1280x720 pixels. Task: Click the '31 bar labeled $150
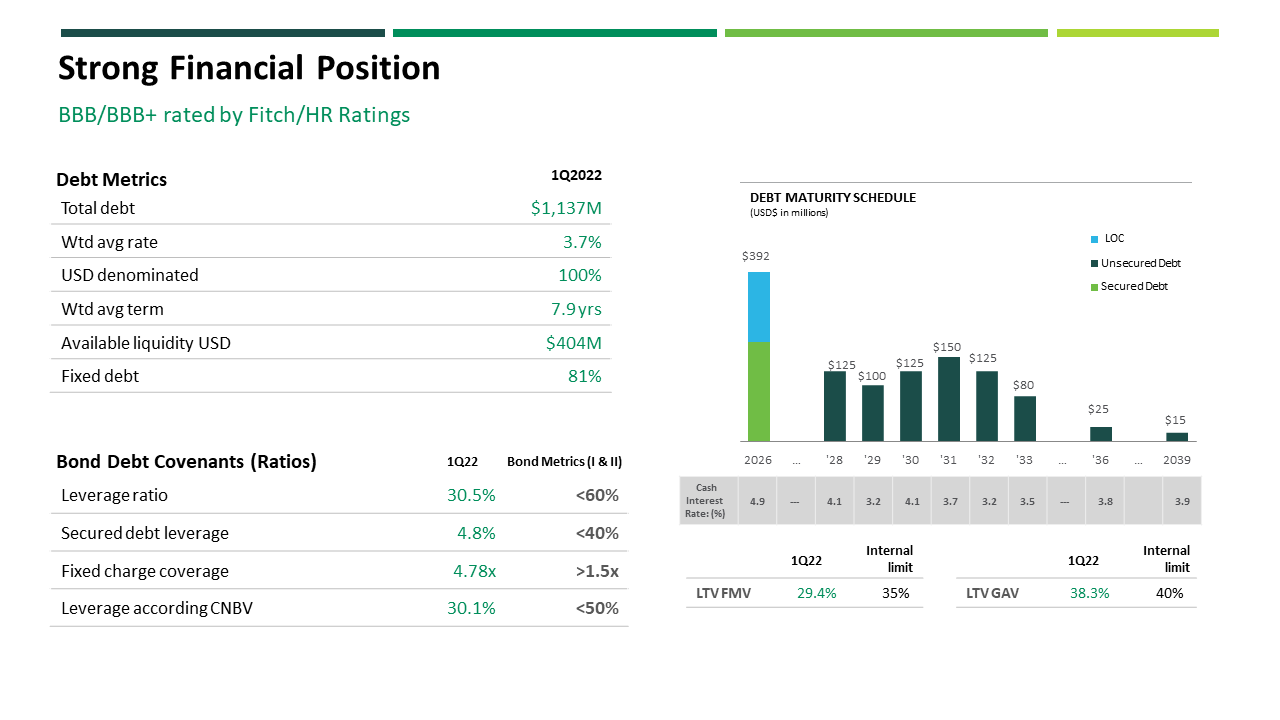pyautogui.click(x=949, y=399)
